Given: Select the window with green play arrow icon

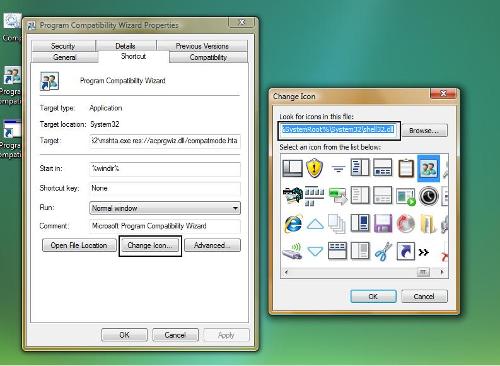Looking at the screenshot, I should point(406,196).
